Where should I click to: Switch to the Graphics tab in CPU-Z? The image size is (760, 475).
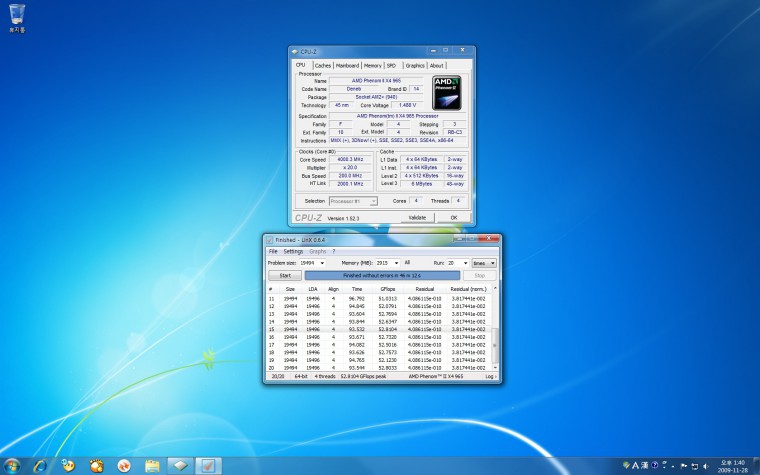pyautogui.click(x=415, y=65)
